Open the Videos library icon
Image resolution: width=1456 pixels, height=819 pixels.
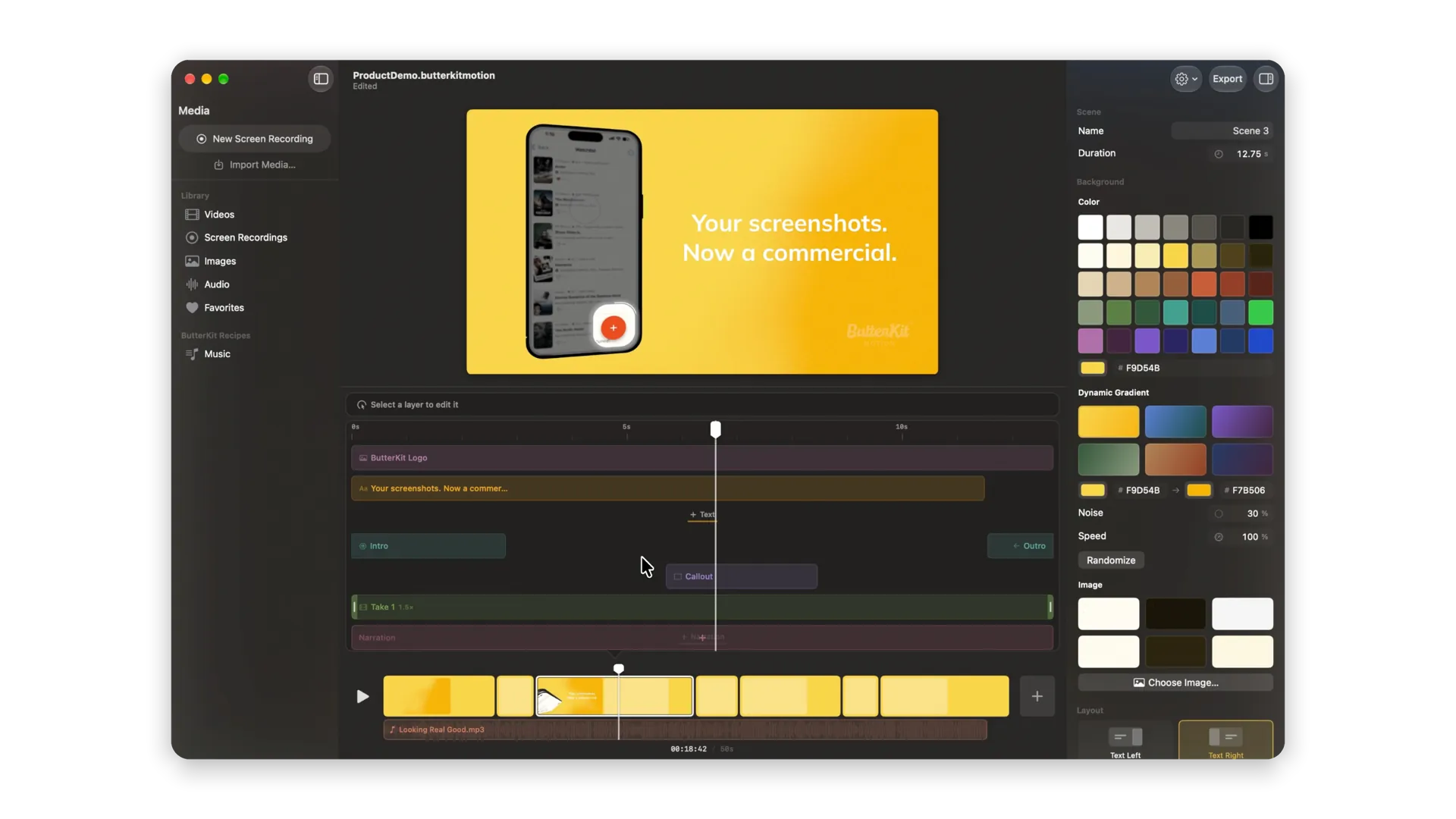(x=192, y=215)
